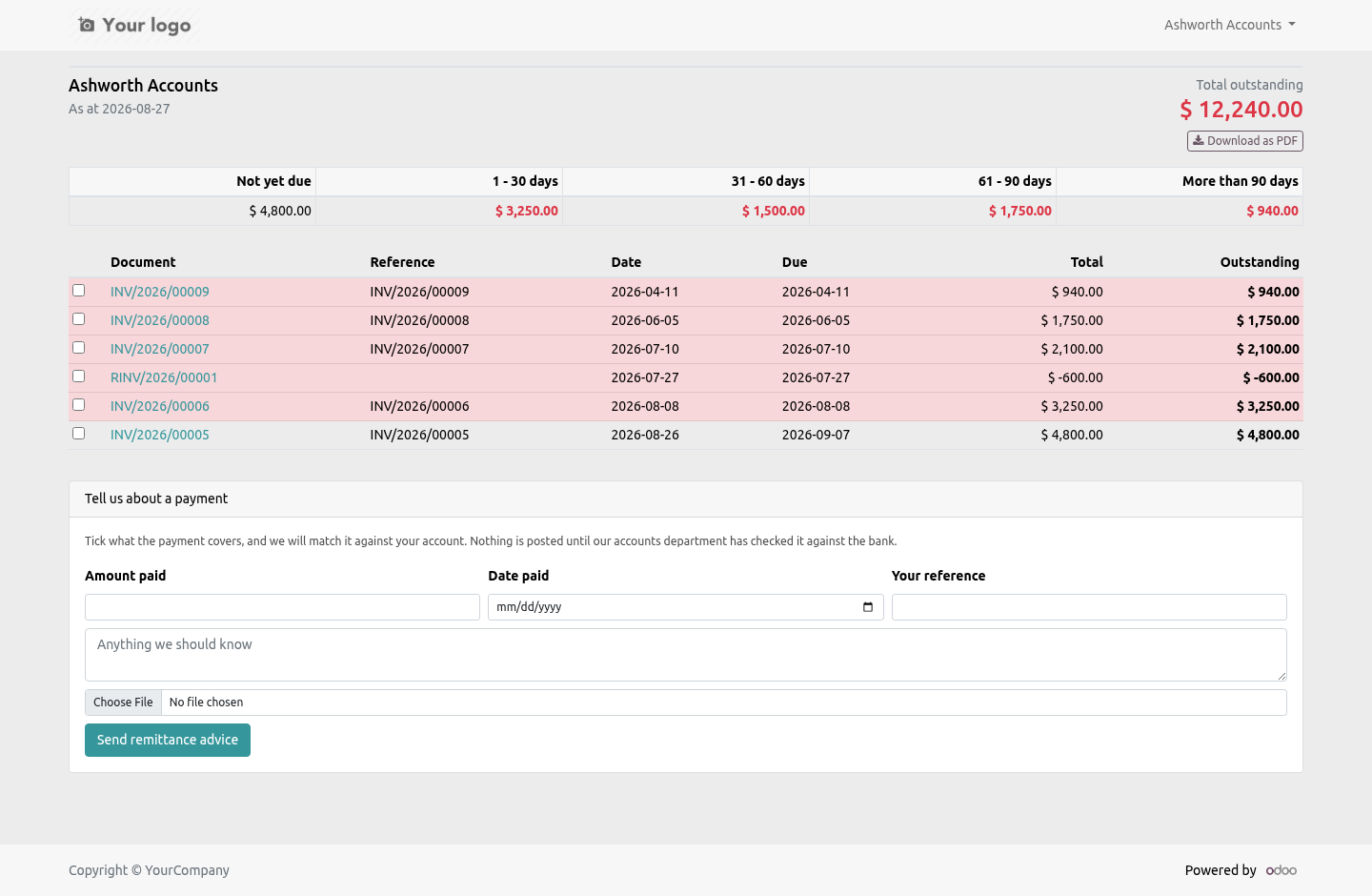Download the statement as PDF
1372x896 pixels.
[1245, 141]
